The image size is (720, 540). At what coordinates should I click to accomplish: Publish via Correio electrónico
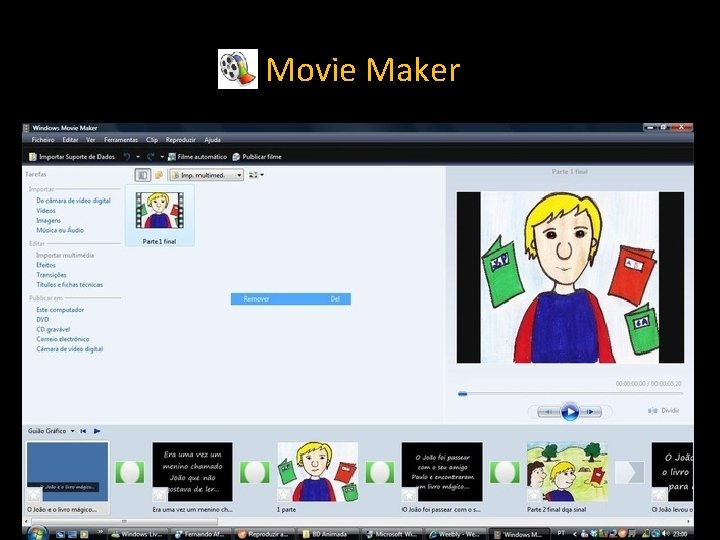(x=63, y=339)
